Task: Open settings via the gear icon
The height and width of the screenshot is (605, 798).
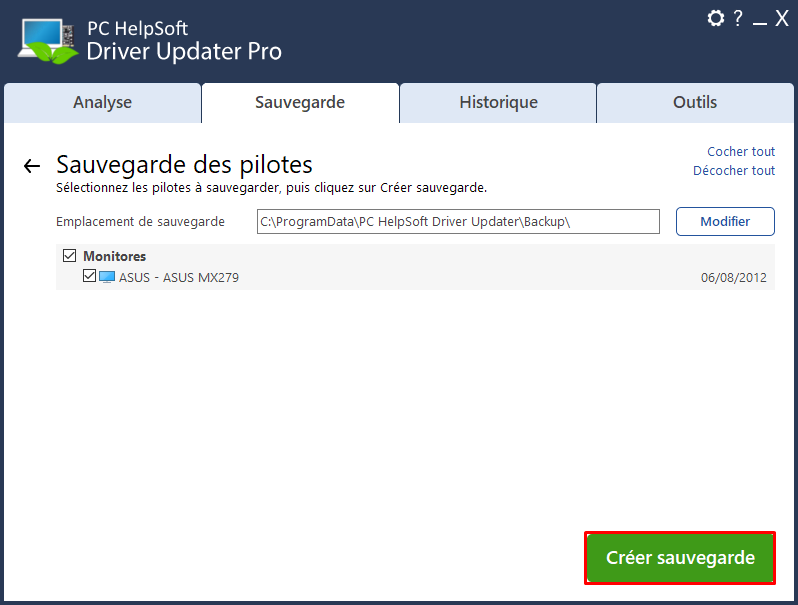Action: click(x=716, y=18)
